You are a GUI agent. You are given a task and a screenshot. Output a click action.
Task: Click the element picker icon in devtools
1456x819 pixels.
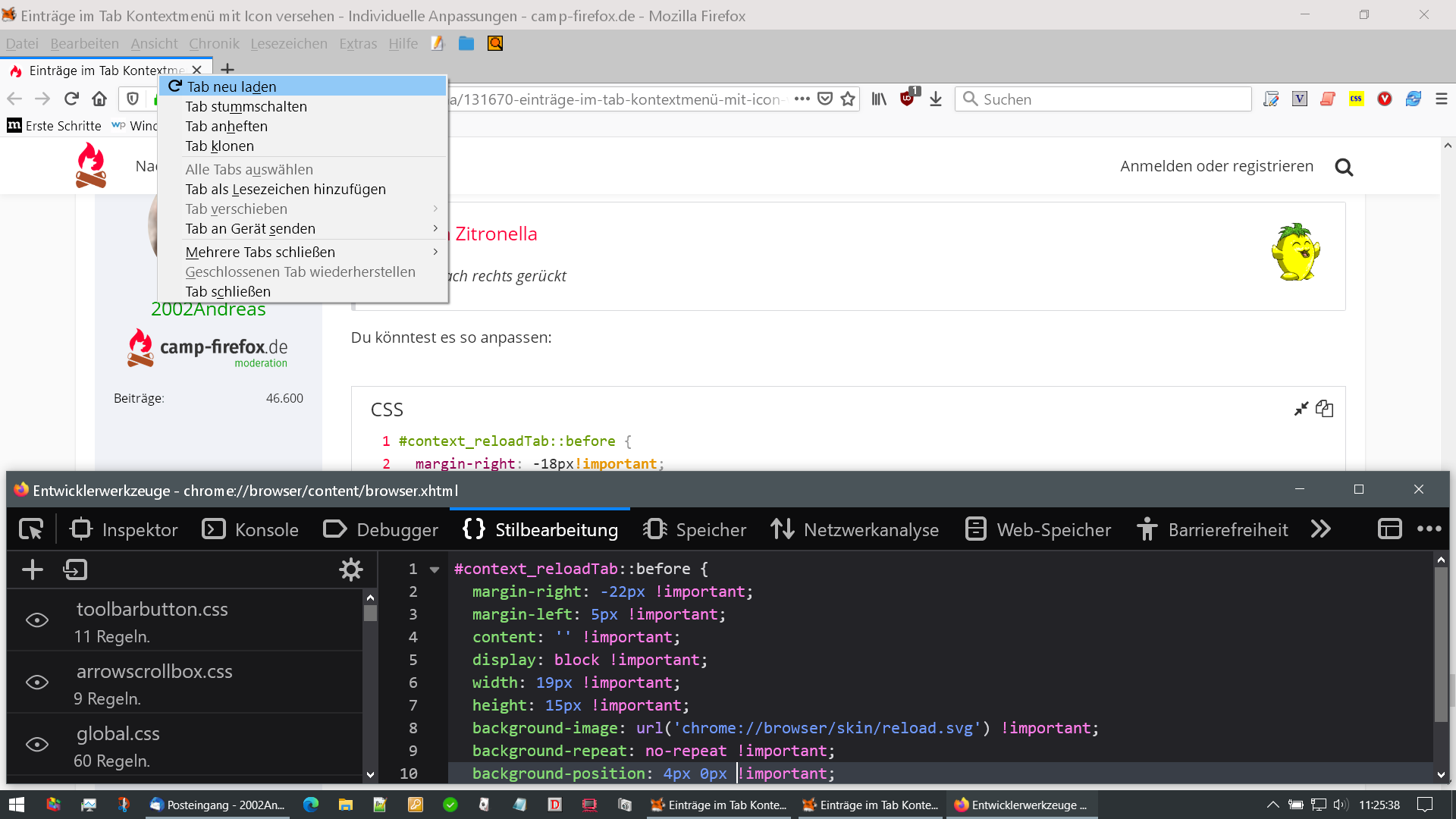(x=31, y=529)
